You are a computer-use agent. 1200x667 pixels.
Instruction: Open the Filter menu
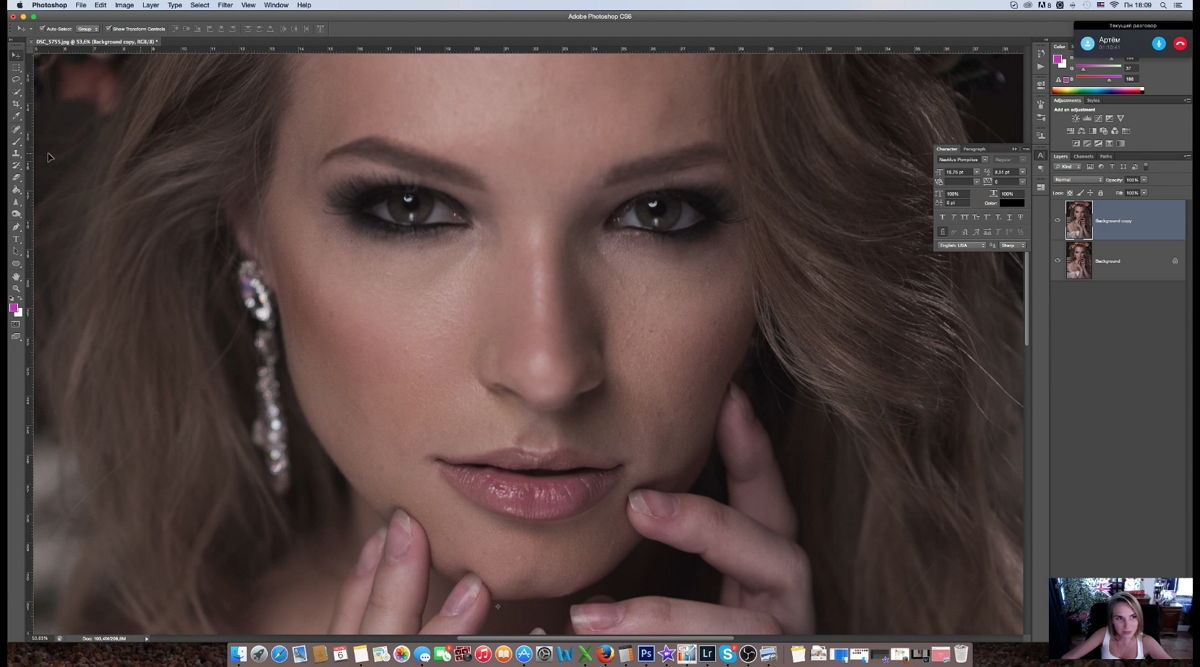point(225,5)
